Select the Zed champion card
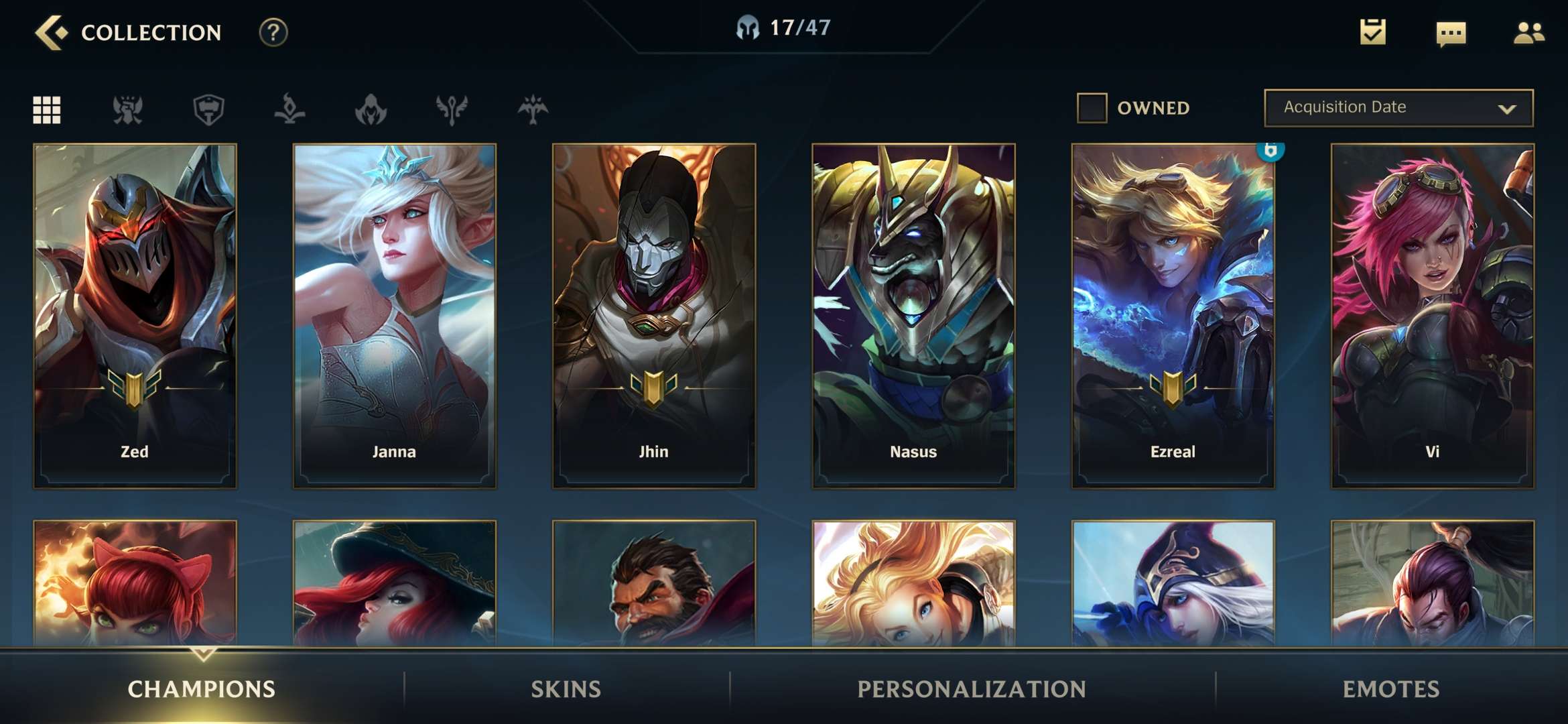This screenshot has height=724, width=1568. coord(135,316)
